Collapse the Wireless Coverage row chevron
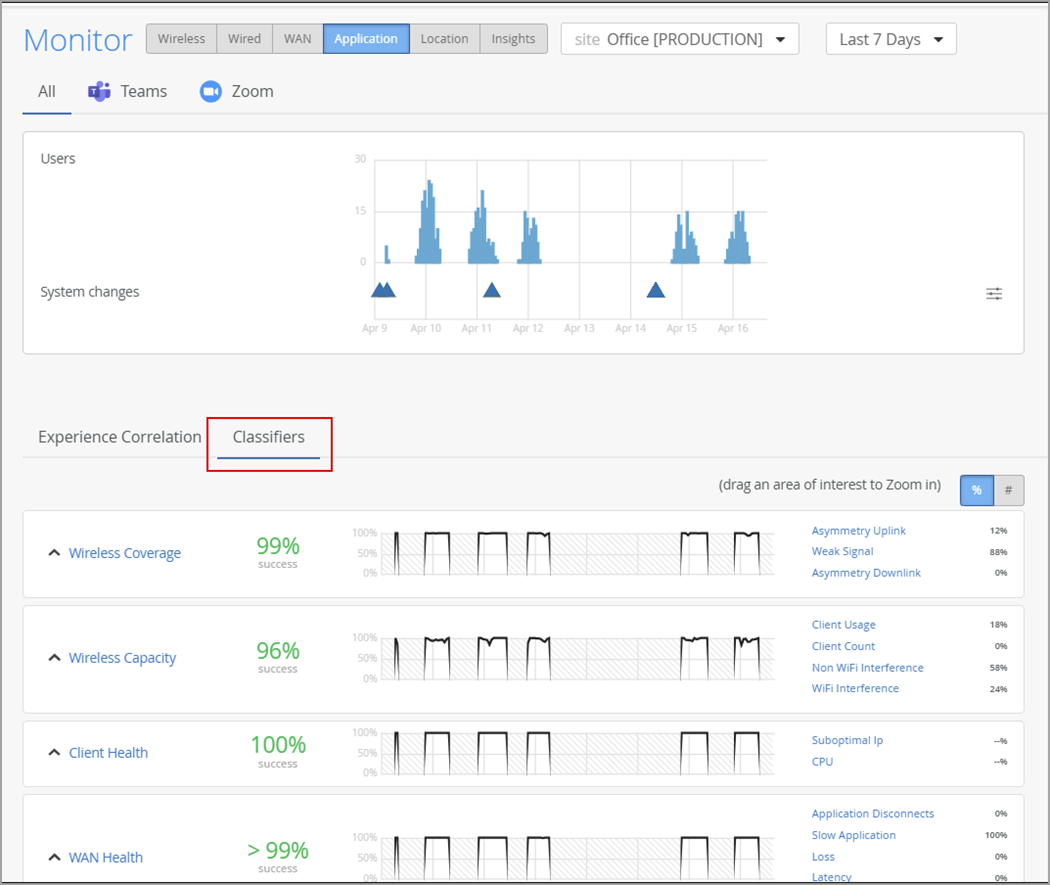Viewport: 1050px width, 885px height. pyautogui.click(x=54, y=553)
